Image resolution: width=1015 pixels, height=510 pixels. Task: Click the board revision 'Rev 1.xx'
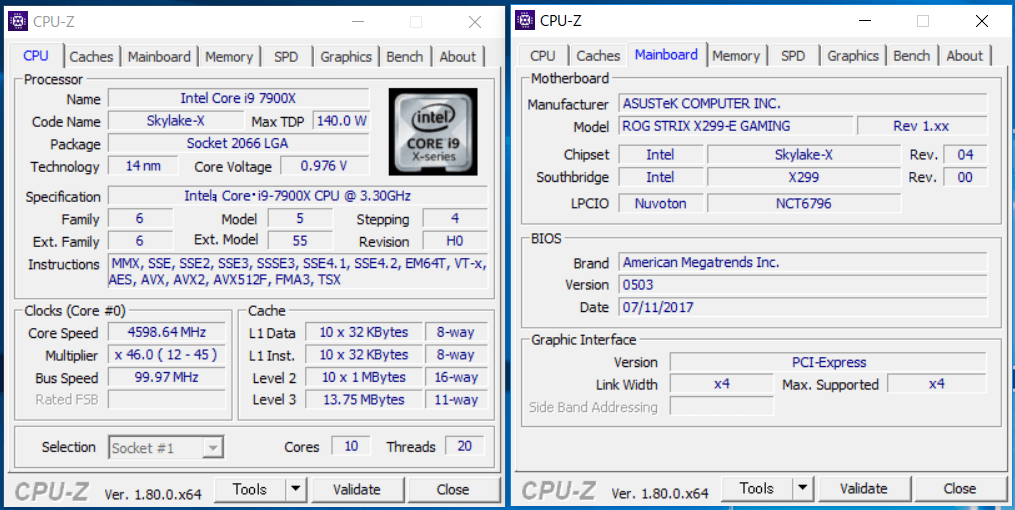922,126
